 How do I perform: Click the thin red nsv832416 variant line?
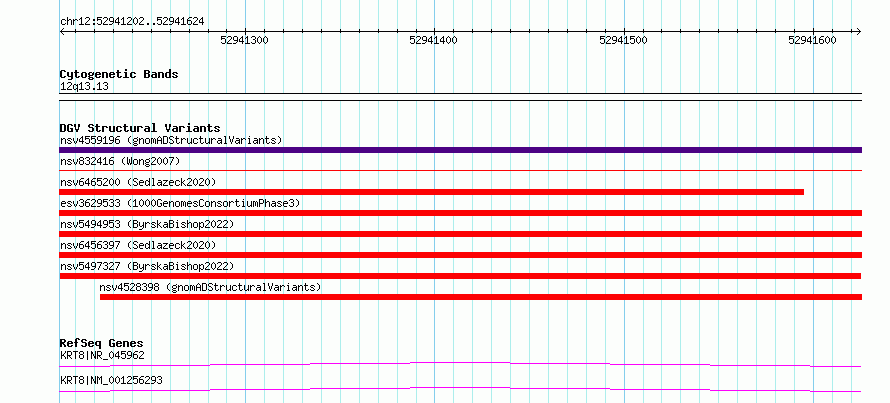tap(460, 170)
